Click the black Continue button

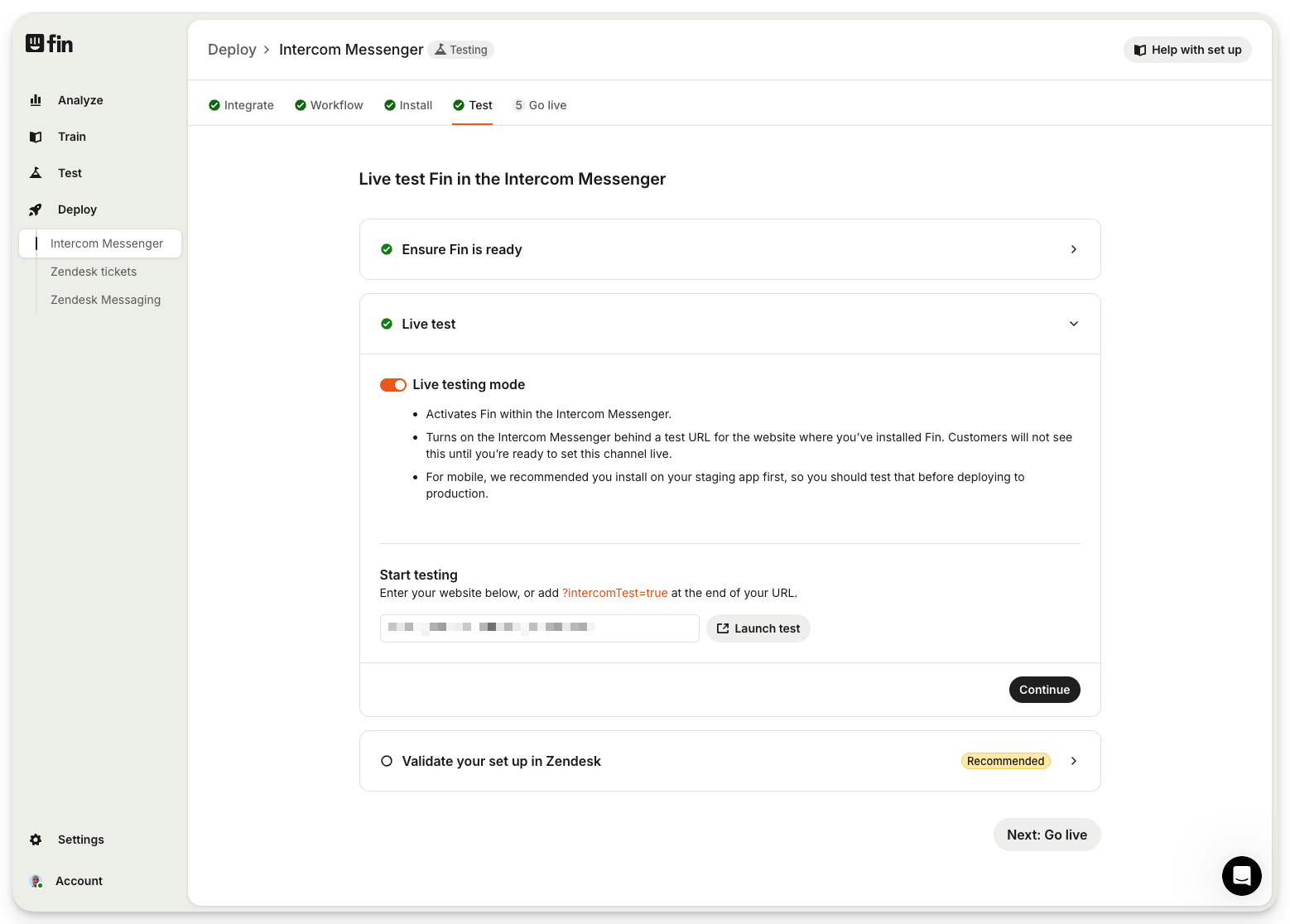[1044, 690]
